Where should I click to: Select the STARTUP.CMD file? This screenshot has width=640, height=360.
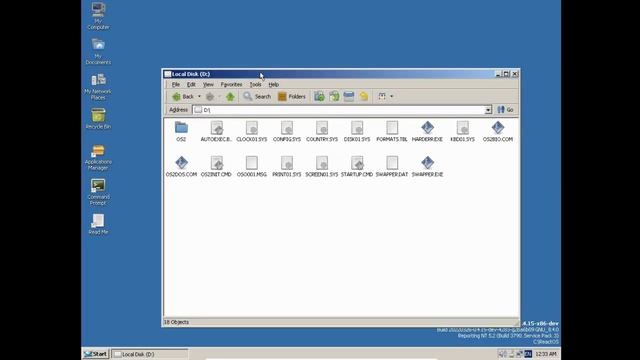tap(357, 167)
